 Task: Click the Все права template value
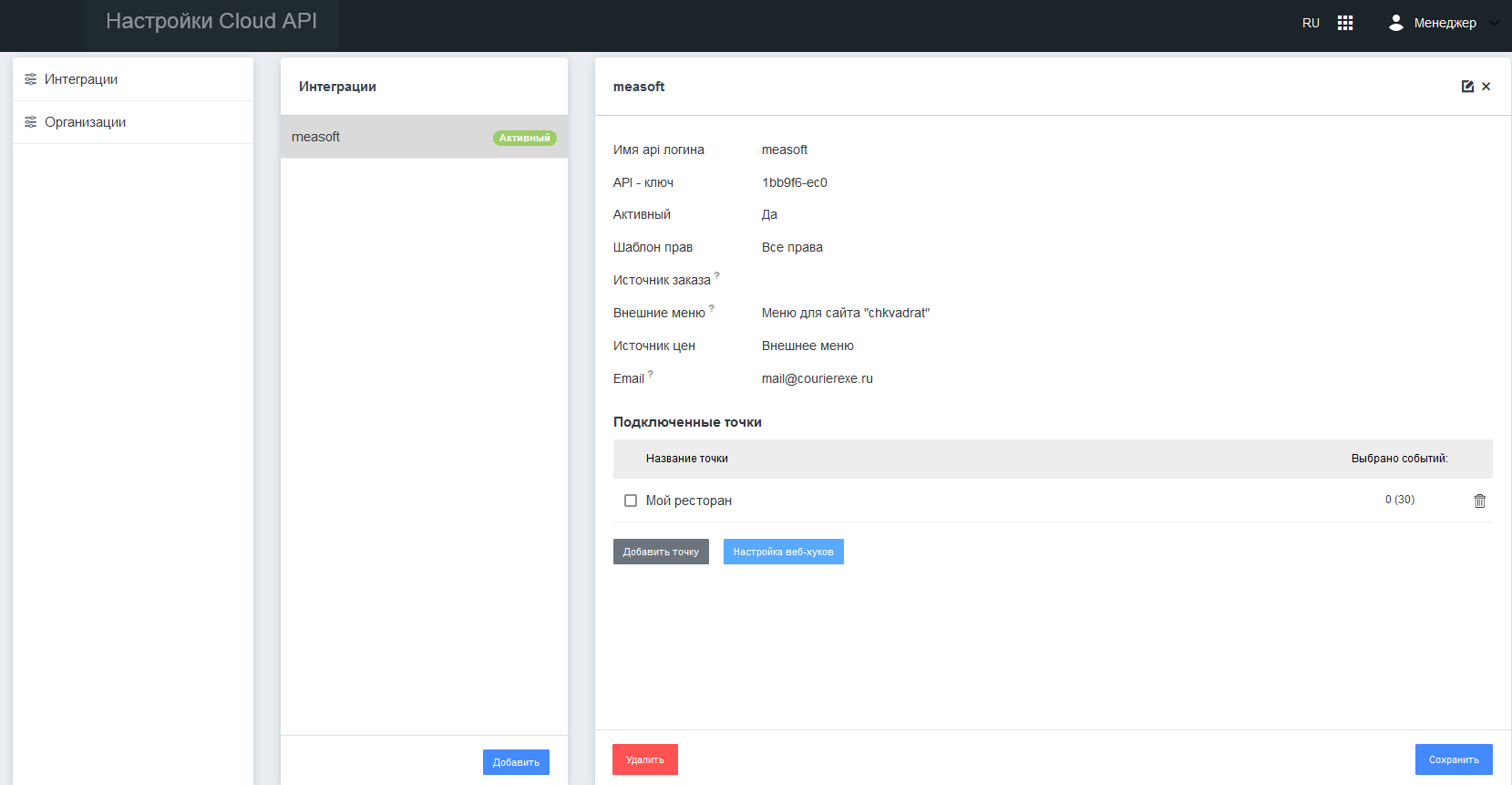click(x=792, y=247)
